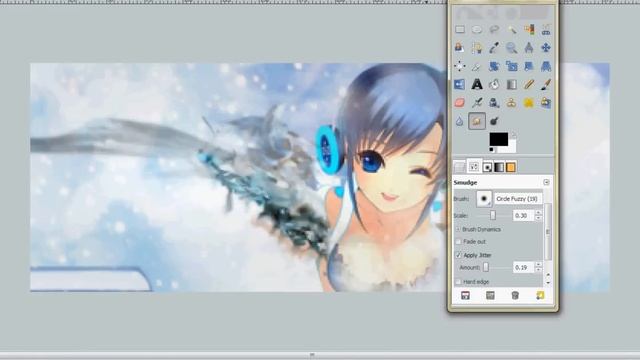Image resolution: width=640 pixels, height=360 pixels.
Task: Select the Measure compass tool
Action: tap(529, 48)
